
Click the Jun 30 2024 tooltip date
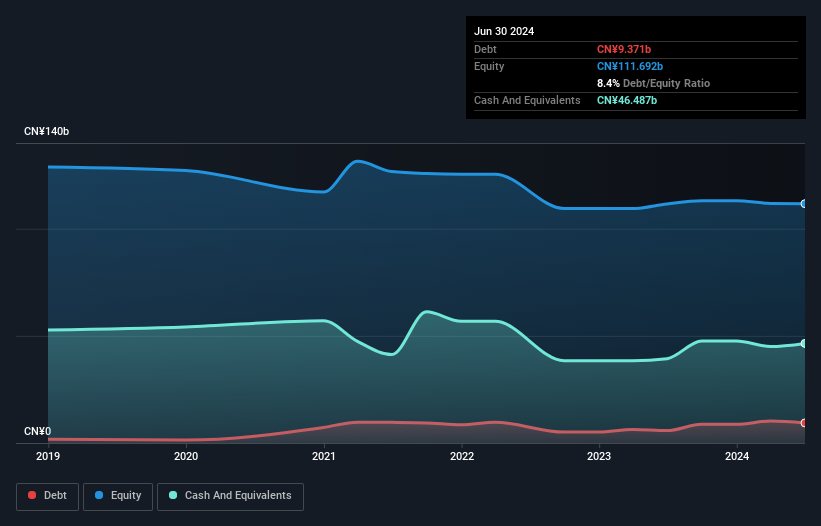(504, 31)
